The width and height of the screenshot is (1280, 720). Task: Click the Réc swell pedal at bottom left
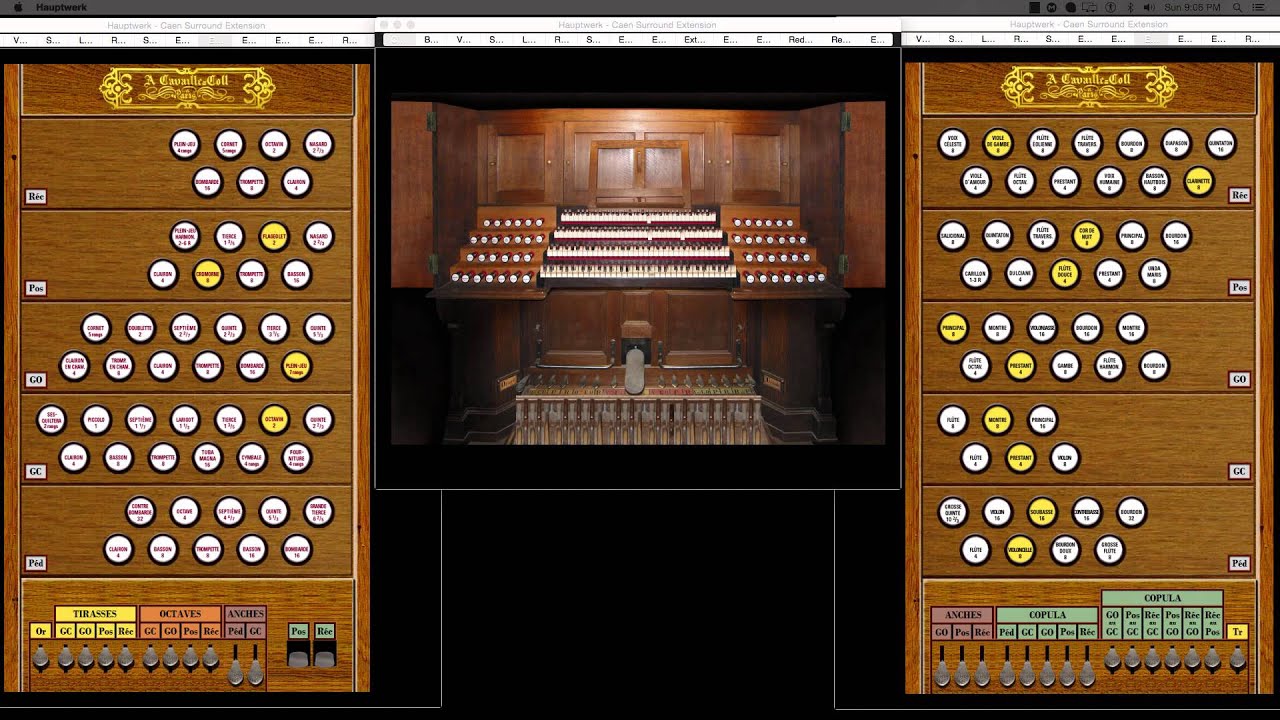pyautogui.click(x=324, y=654)
